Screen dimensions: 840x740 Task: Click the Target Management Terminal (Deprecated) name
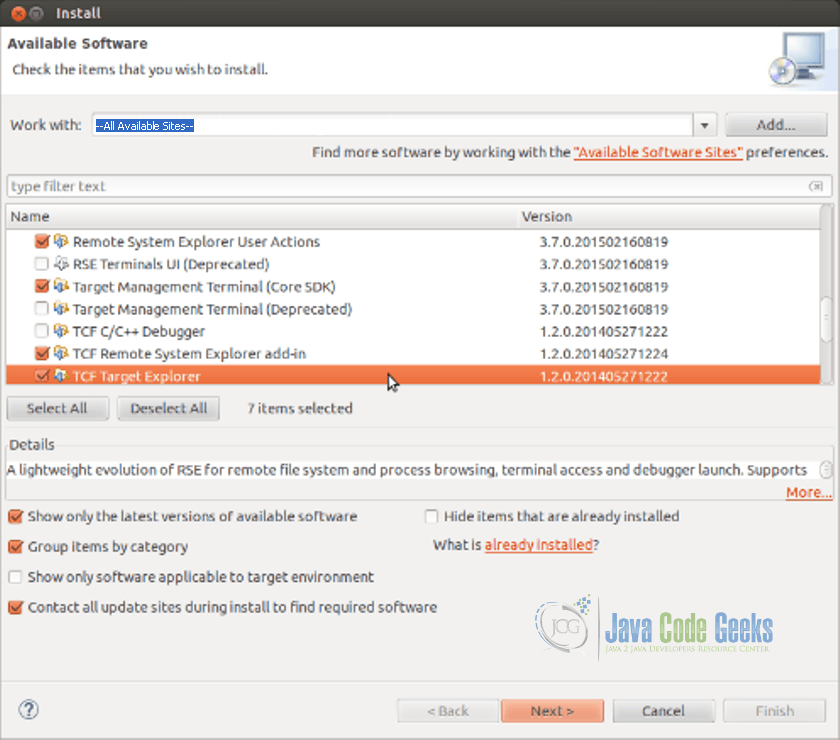pyautogui.click(x=212, y=310)
